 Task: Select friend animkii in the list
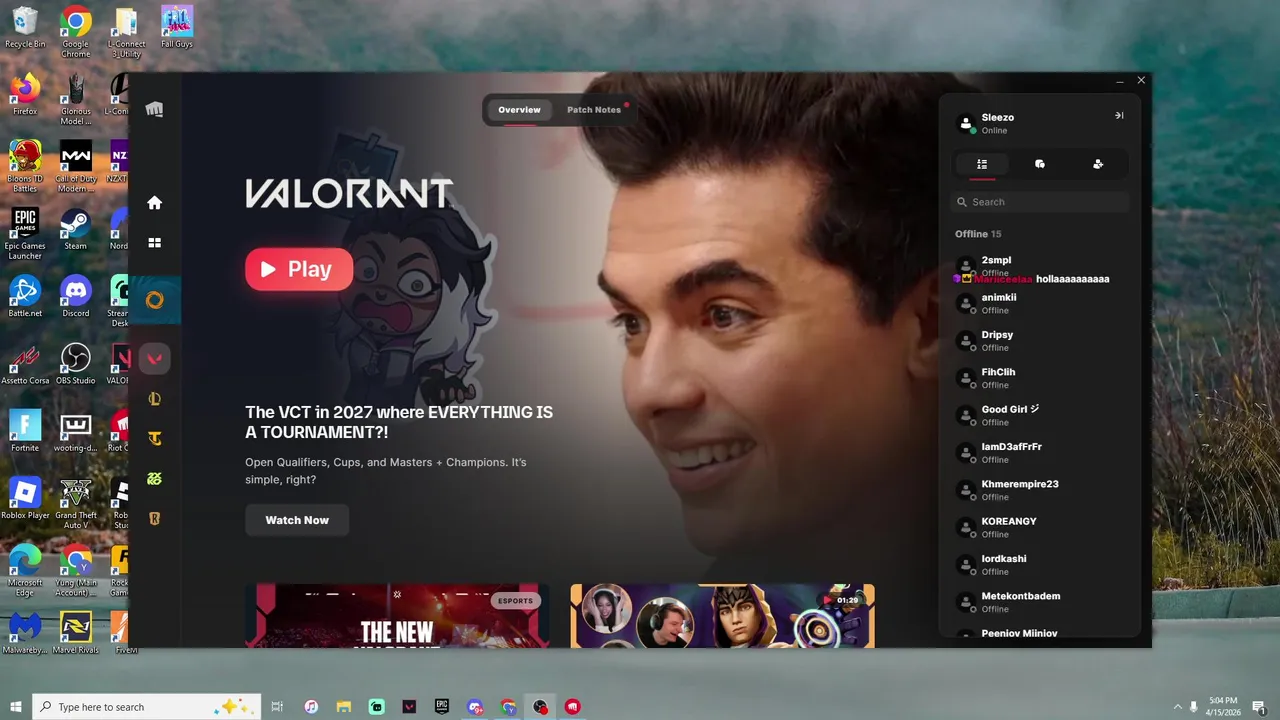coord(1040,303)
